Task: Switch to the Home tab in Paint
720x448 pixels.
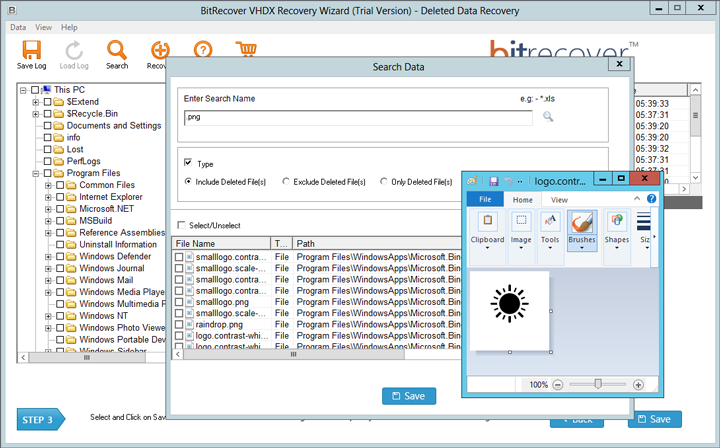Action: pos(523,200)
